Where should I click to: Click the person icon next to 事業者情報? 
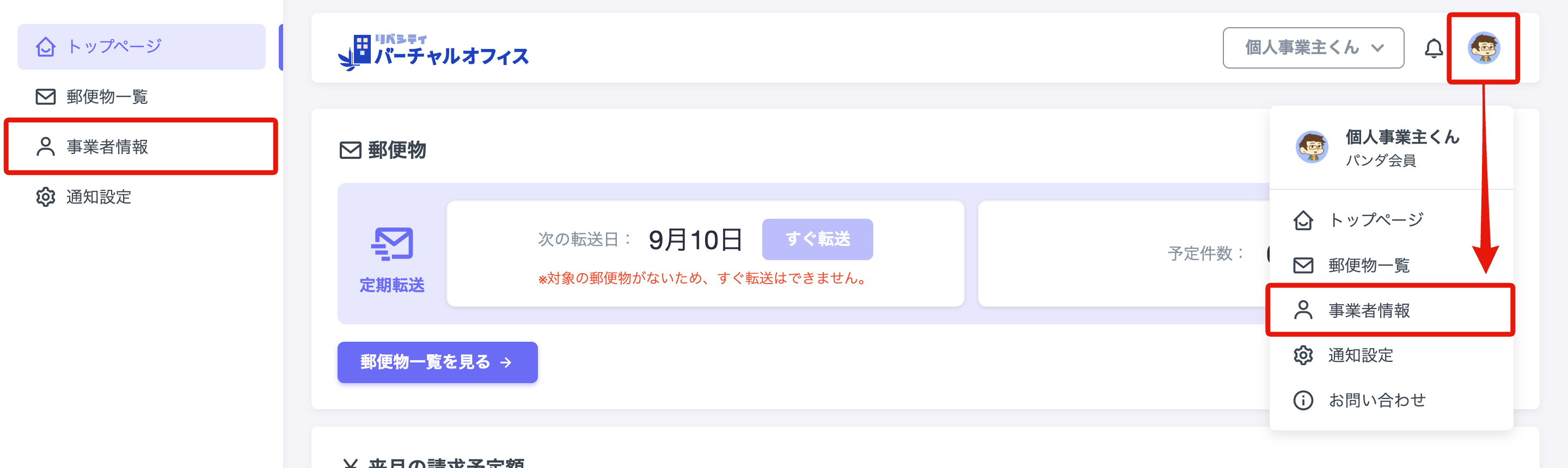(x=45, y=146)
